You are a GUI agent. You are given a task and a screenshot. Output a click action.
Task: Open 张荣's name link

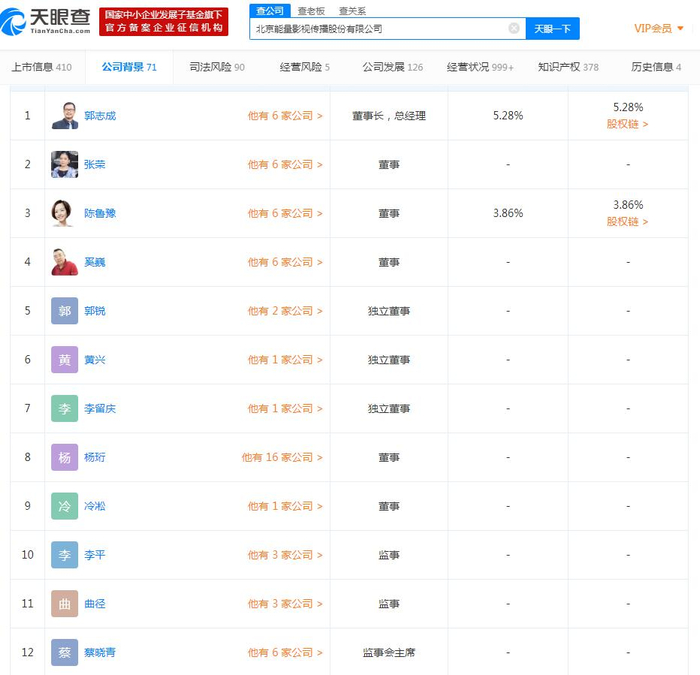click(95, 164)
